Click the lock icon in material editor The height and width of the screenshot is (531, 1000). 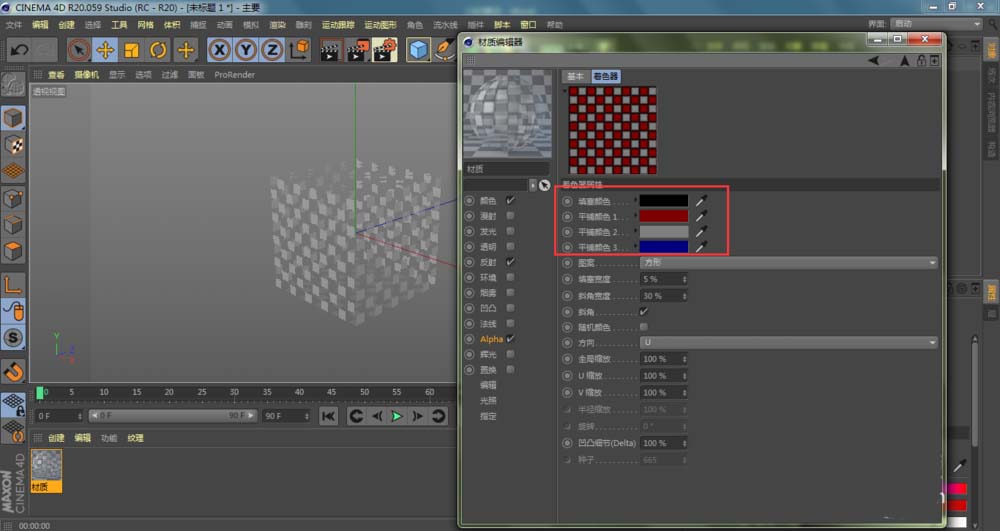921,61
